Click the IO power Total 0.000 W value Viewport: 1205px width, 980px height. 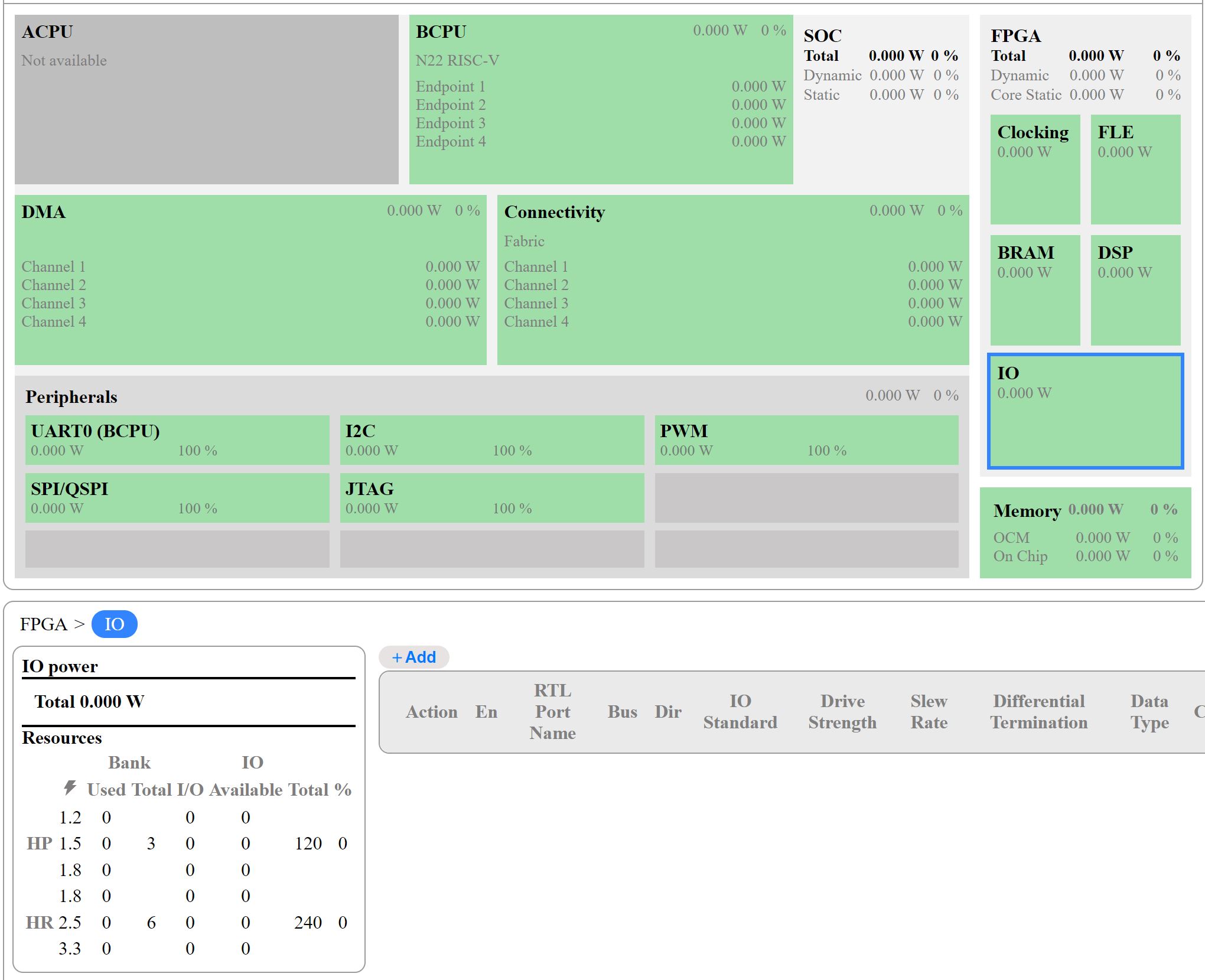(x=90, y=701)
